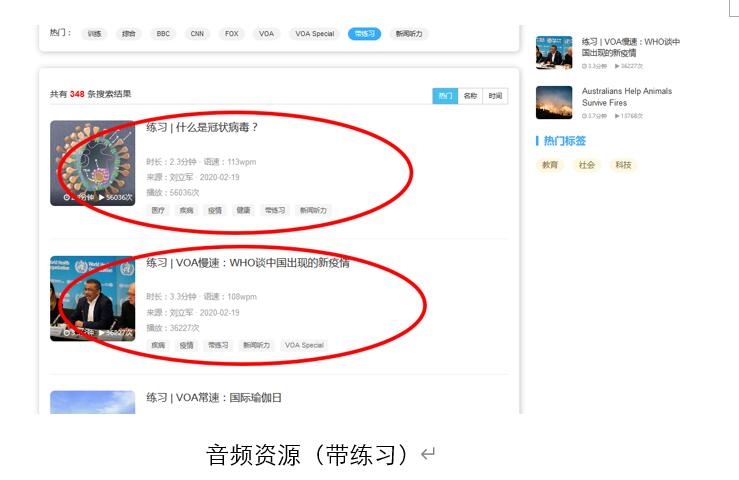Select the 科技 popular tag in sidebar
739x480 pixels.
click(623, 165)
